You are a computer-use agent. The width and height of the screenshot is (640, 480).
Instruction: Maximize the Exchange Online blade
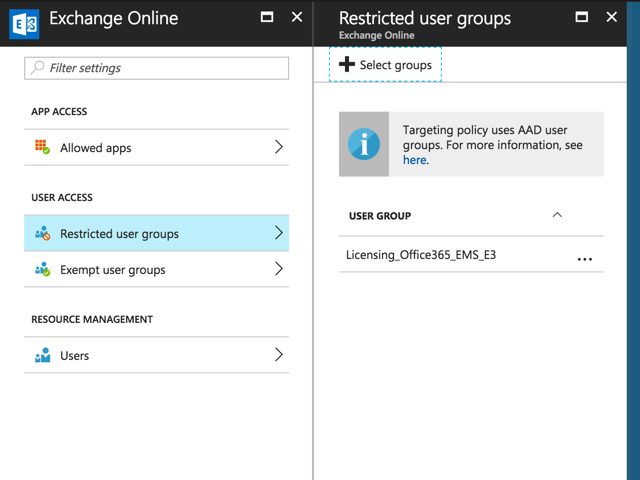[x=267, y=17]
